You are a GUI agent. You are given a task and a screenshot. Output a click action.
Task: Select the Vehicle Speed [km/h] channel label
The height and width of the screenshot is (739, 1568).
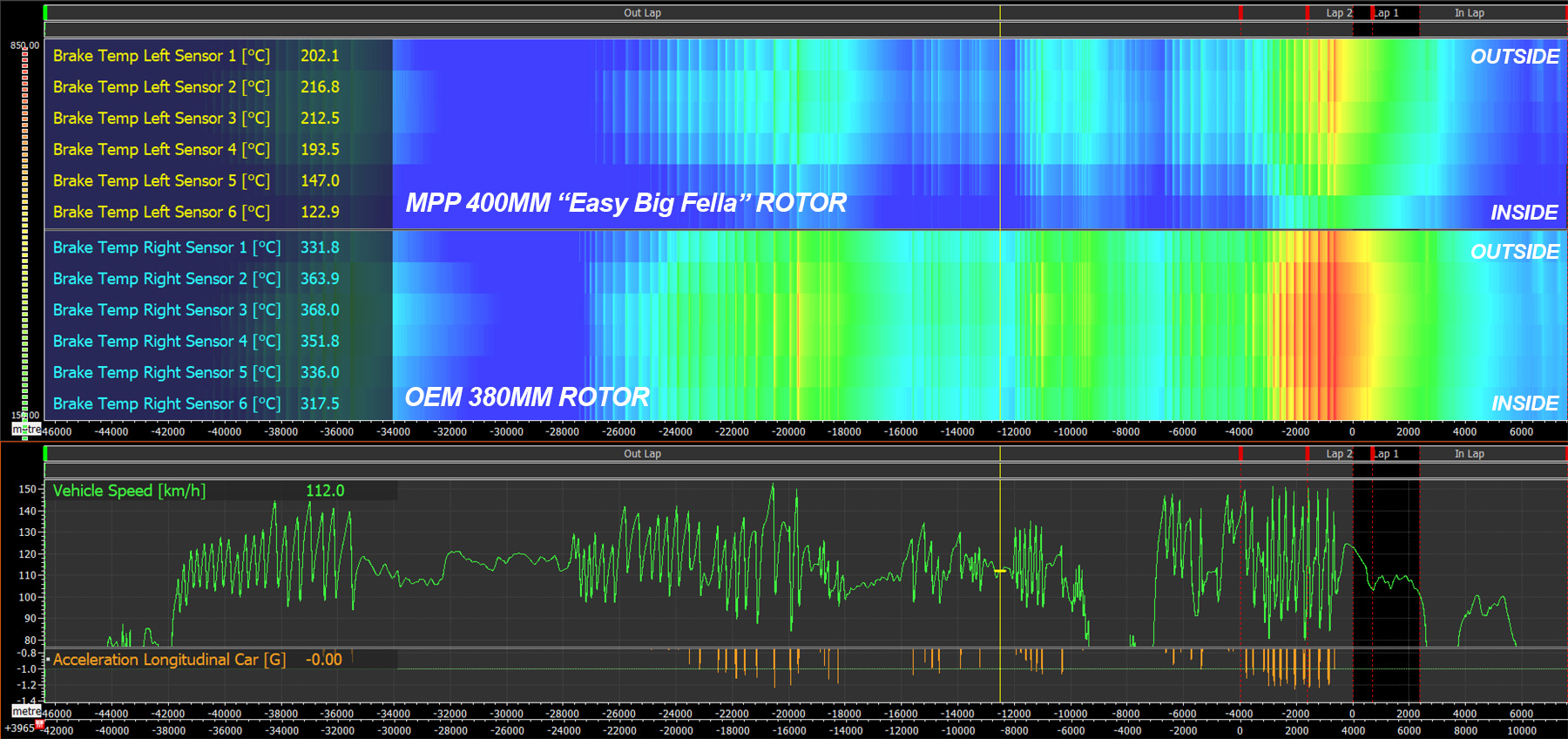coord(129,491)
